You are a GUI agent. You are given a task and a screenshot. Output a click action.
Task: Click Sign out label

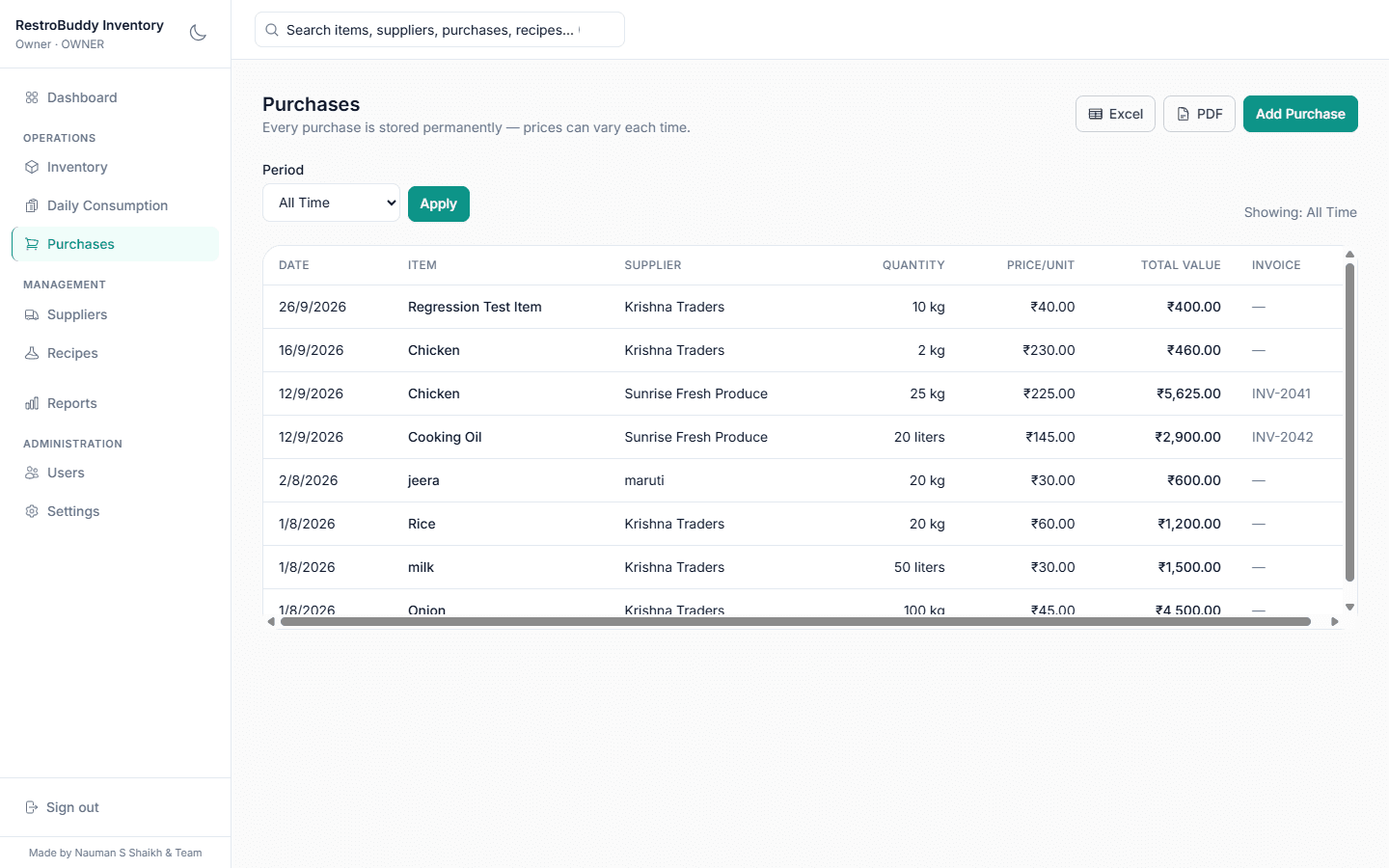pos(72,807)
